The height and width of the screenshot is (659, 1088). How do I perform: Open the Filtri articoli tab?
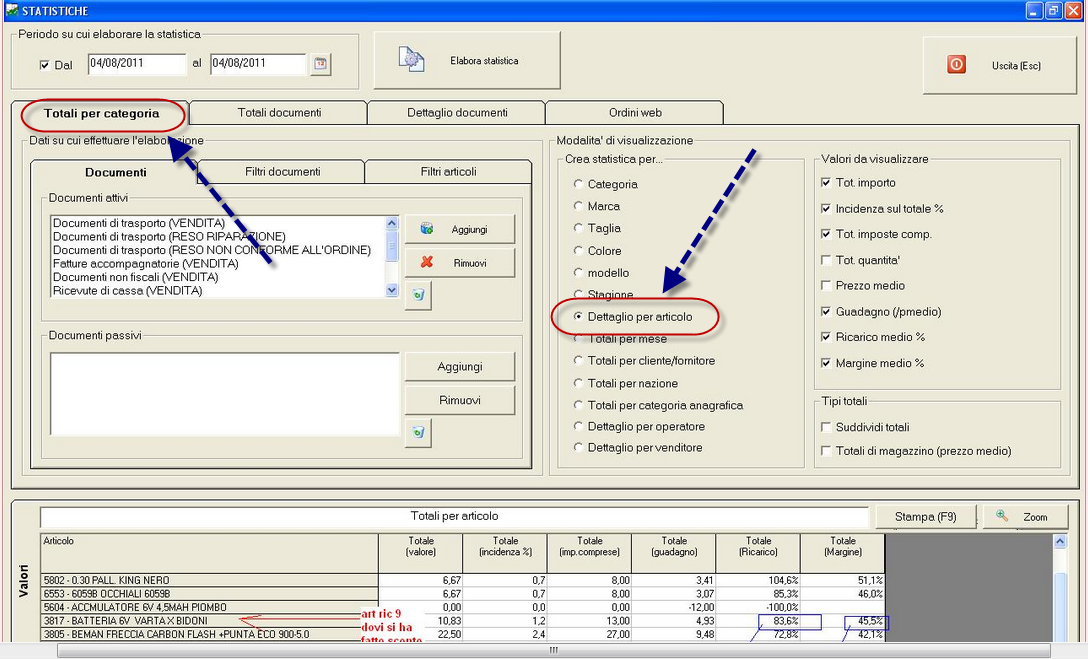pyautogui.click(x=448, y=172)
